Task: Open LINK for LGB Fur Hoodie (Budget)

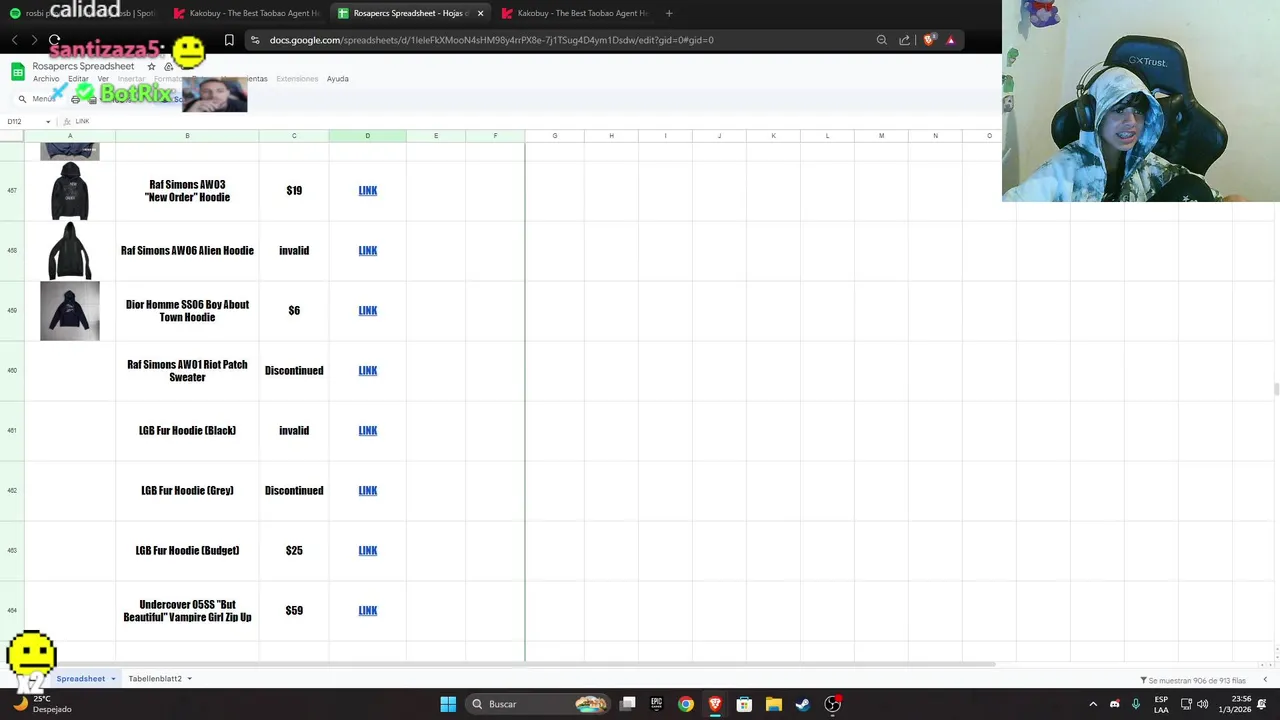Action: point(367,551)
